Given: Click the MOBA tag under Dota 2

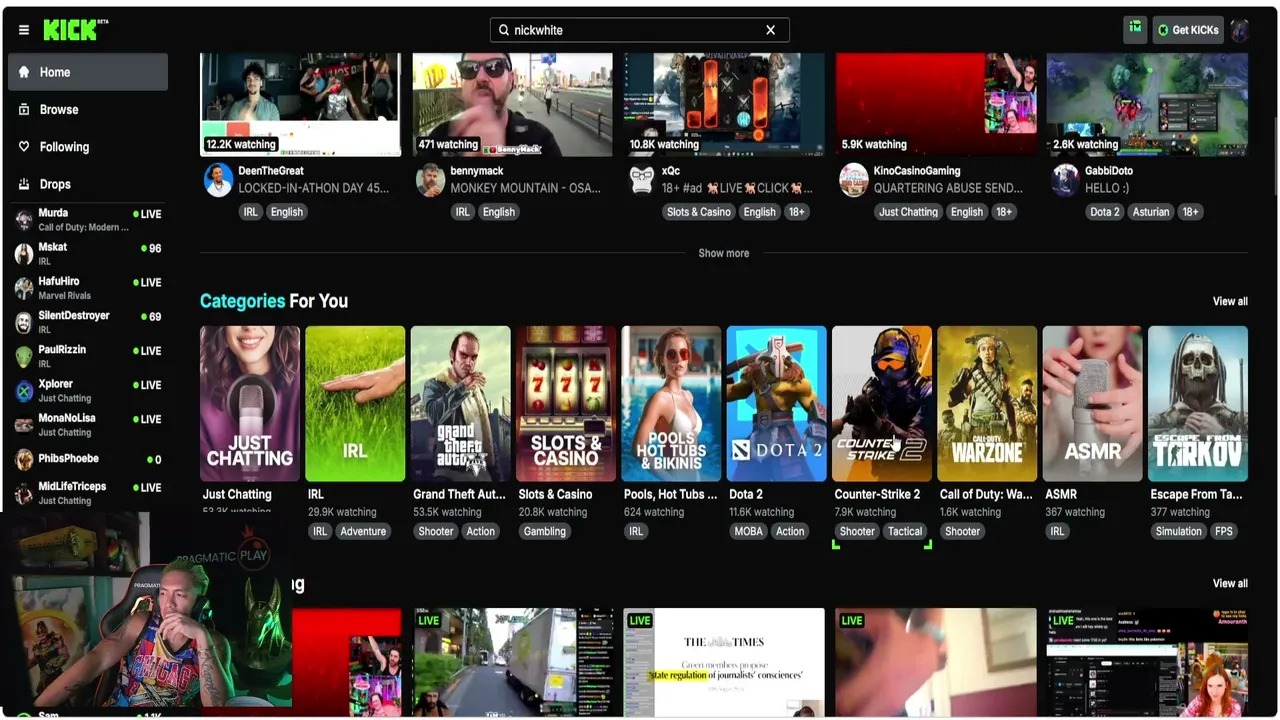Looking at the screenshot, I should (x=748, y=531).
